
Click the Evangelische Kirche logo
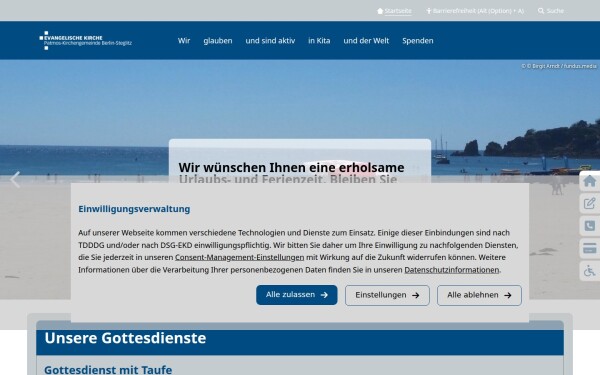(x=86, y=41)
